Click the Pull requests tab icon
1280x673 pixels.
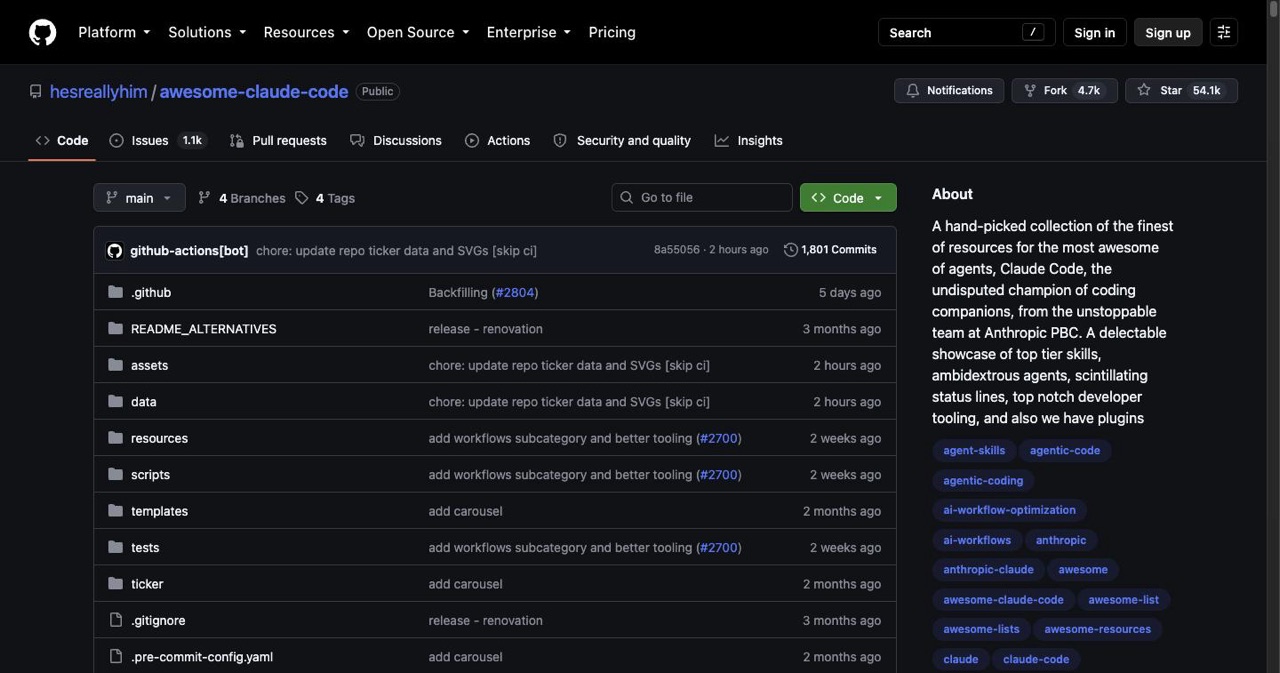(236, 141)
